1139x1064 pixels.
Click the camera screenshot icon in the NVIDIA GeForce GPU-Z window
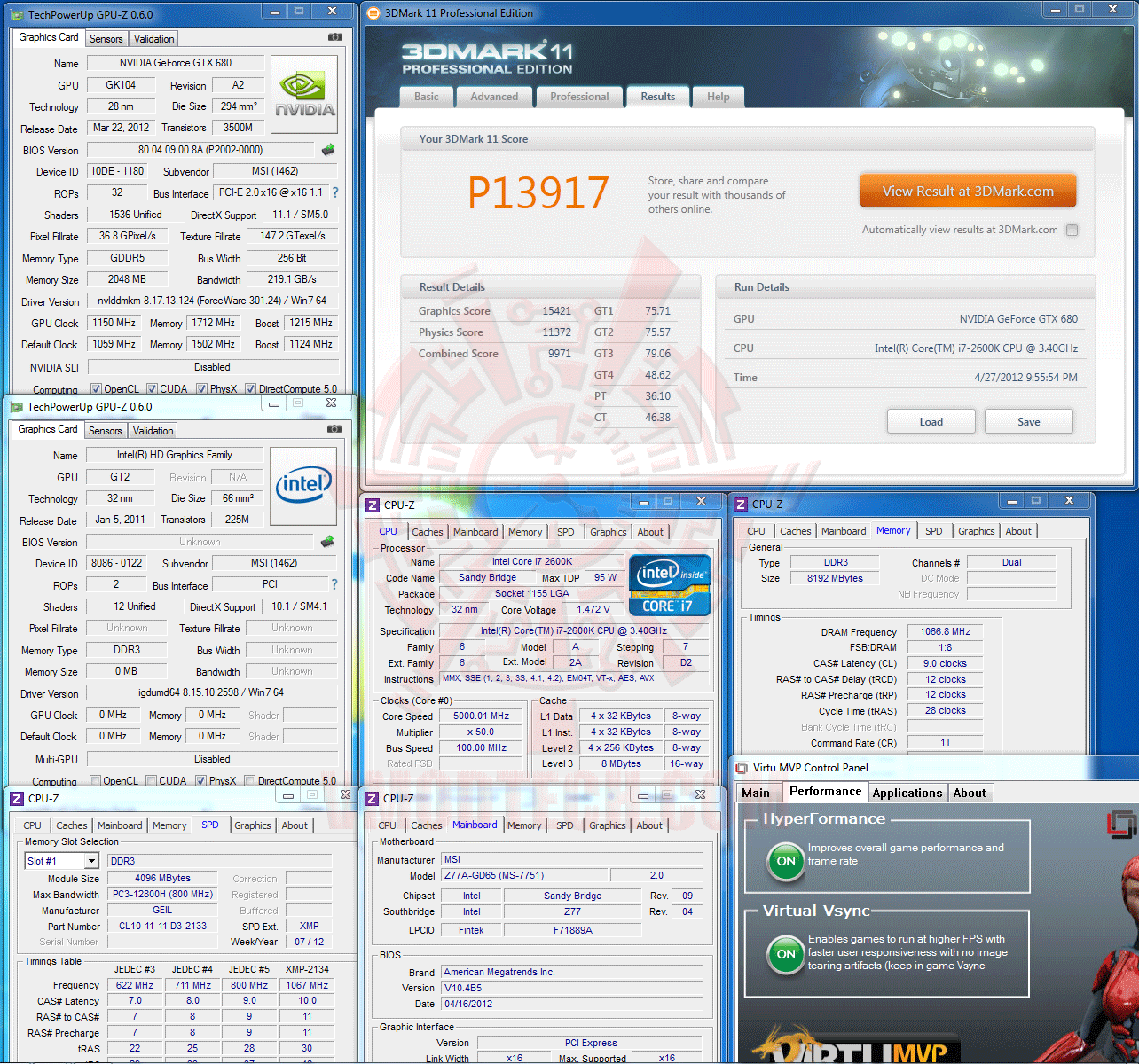(x=335, y=37)
